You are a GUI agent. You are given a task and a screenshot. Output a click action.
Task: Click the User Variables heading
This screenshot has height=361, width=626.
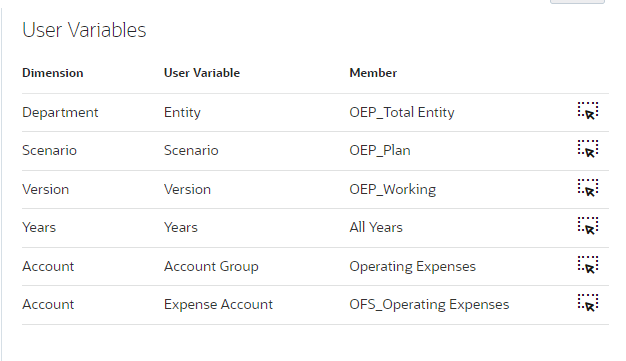(x=84, y=30)
